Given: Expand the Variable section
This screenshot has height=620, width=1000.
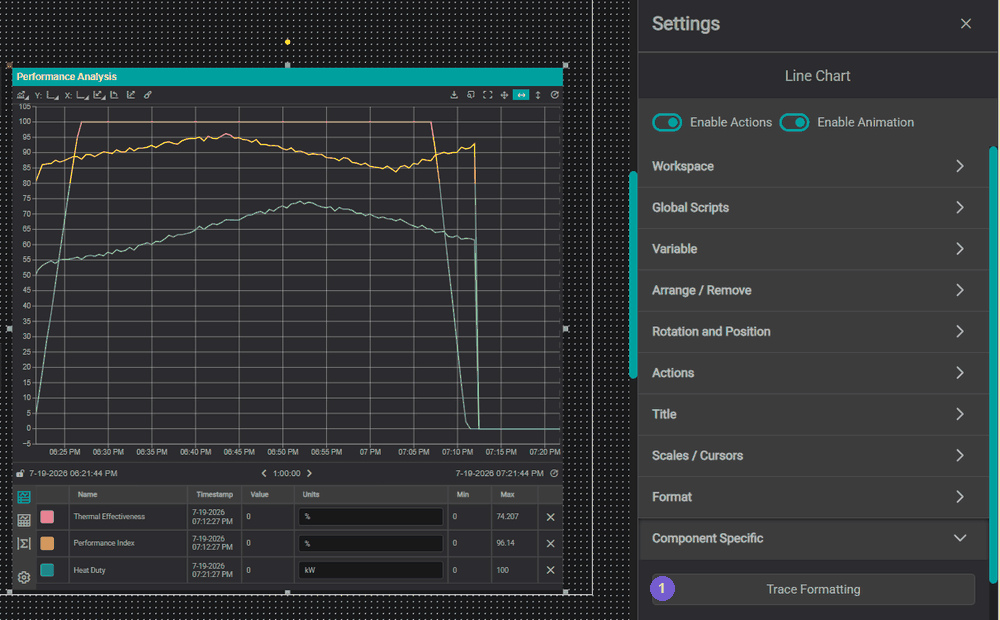Looking at the screenshot, I should pos(813,249).
